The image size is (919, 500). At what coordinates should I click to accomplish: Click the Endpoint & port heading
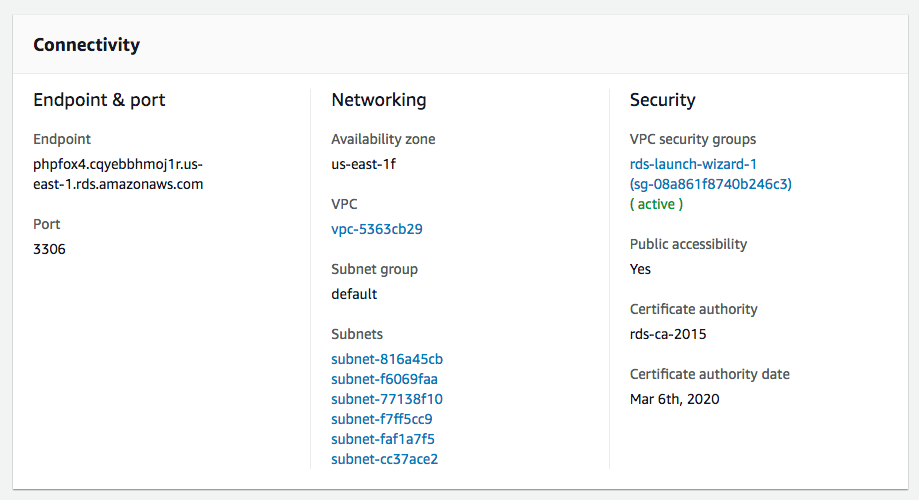[99, 100]
